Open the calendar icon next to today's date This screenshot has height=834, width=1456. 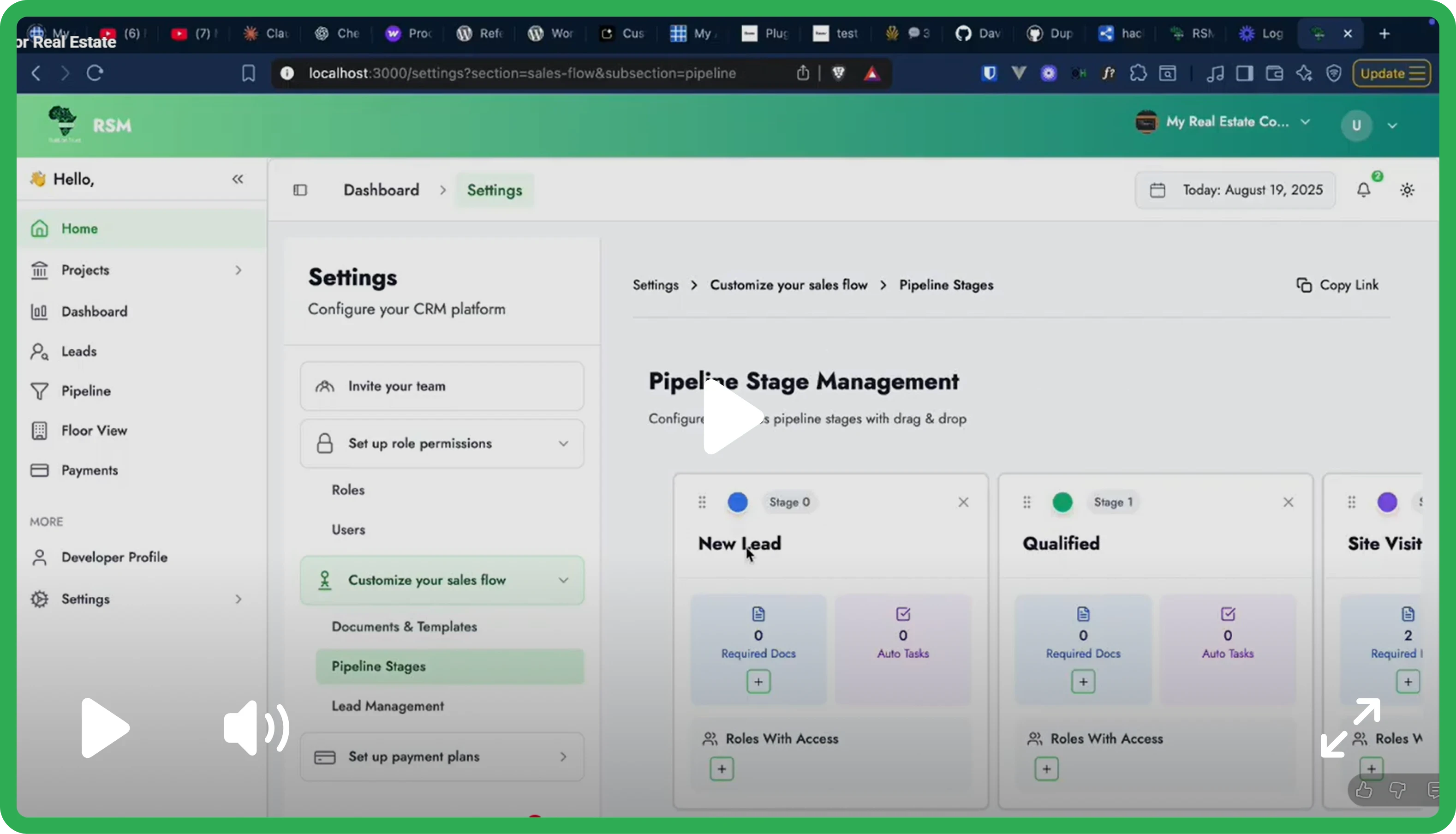pos(1158,190)
